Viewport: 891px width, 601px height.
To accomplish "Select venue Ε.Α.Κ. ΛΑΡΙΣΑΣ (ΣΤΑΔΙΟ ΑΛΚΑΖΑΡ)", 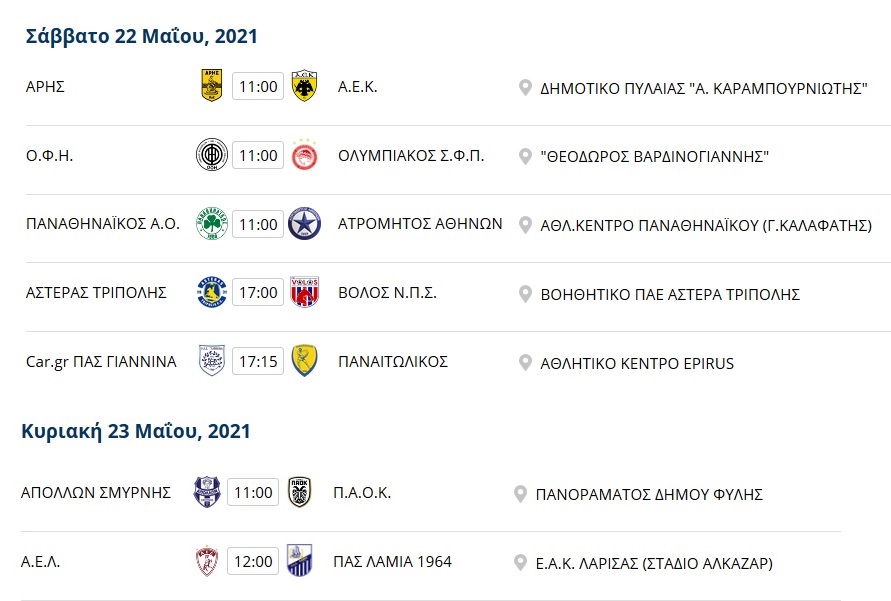I will coord(654,564).
